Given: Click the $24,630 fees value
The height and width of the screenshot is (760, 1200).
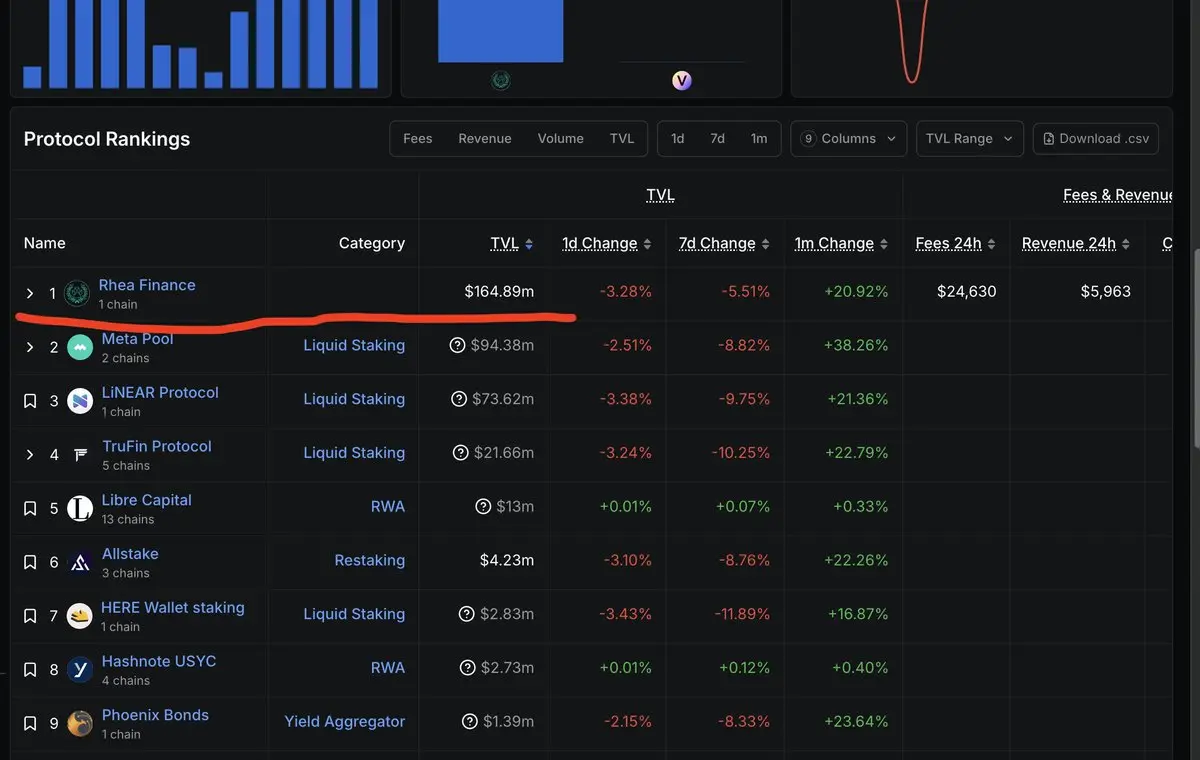Looking at the screenshot, I should pyautogui.click(x=967, y=292).
